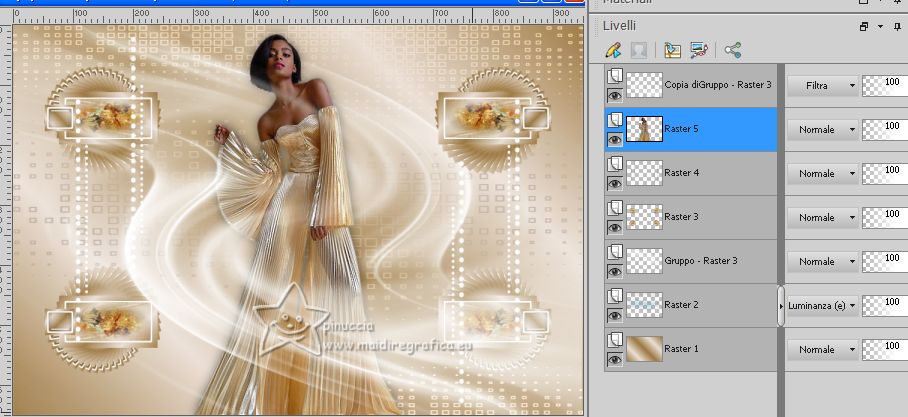Image resolution: width=908 pixels, height=417 pixels.
Task: Open the Luminanza (e) blend mode dropdown
Action: pos(822,306)
